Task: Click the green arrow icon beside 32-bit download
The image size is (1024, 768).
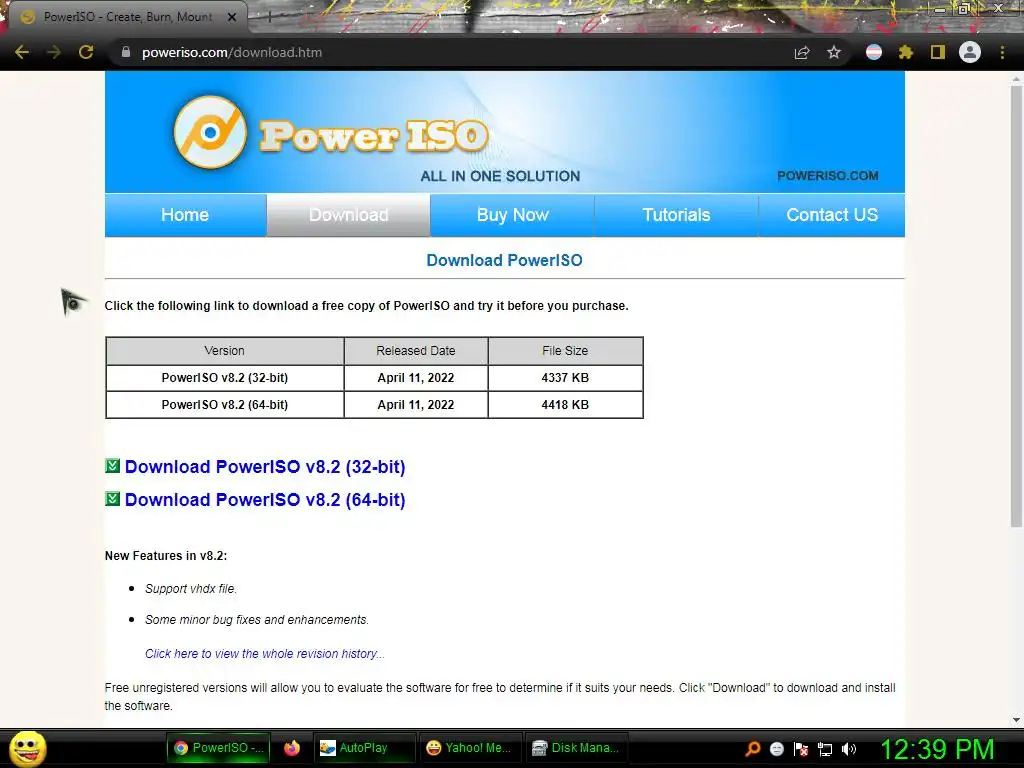Action: pos(112,466)
